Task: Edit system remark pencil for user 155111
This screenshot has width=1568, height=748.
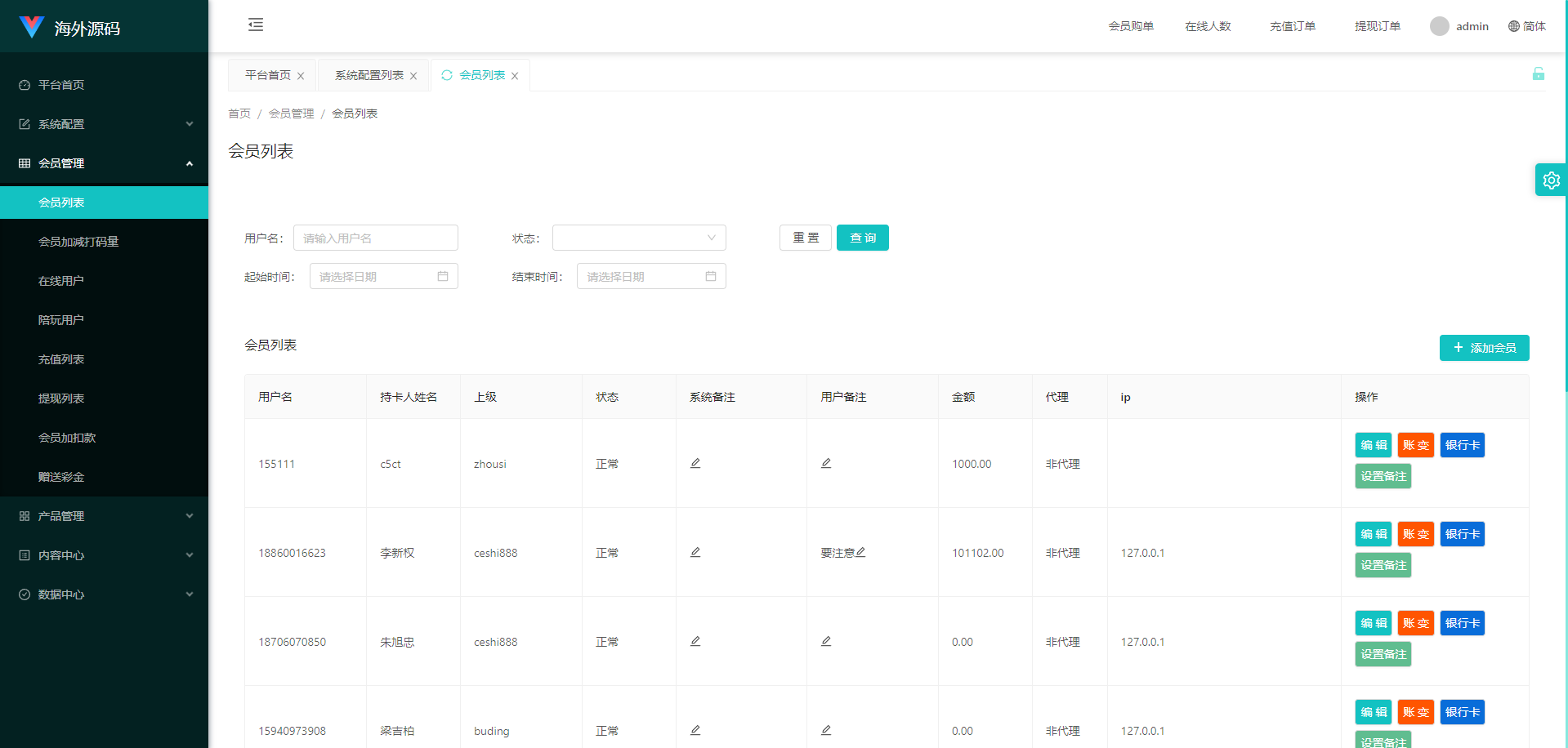Action: coord(695,463)
